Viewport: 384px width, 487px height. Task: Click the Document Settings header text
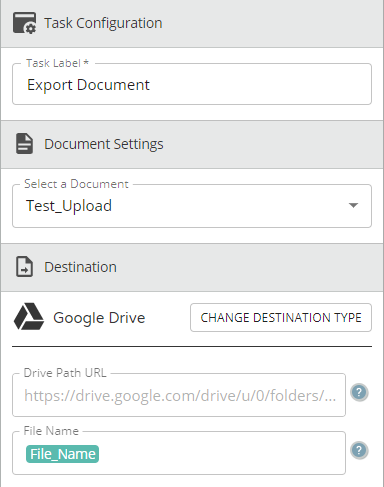click(104, 144)
